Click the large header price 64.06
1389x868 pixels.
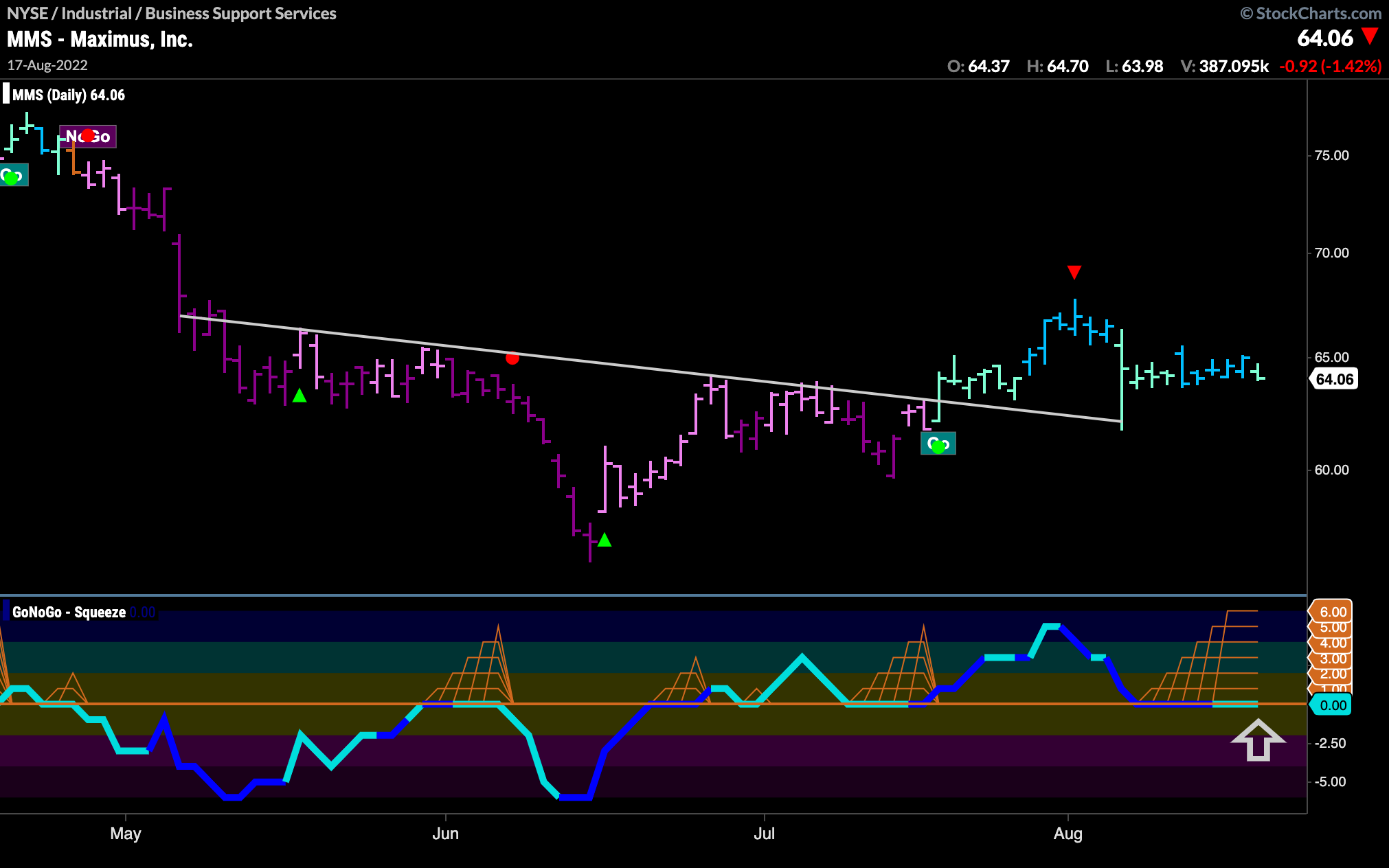pos(1325,38)
